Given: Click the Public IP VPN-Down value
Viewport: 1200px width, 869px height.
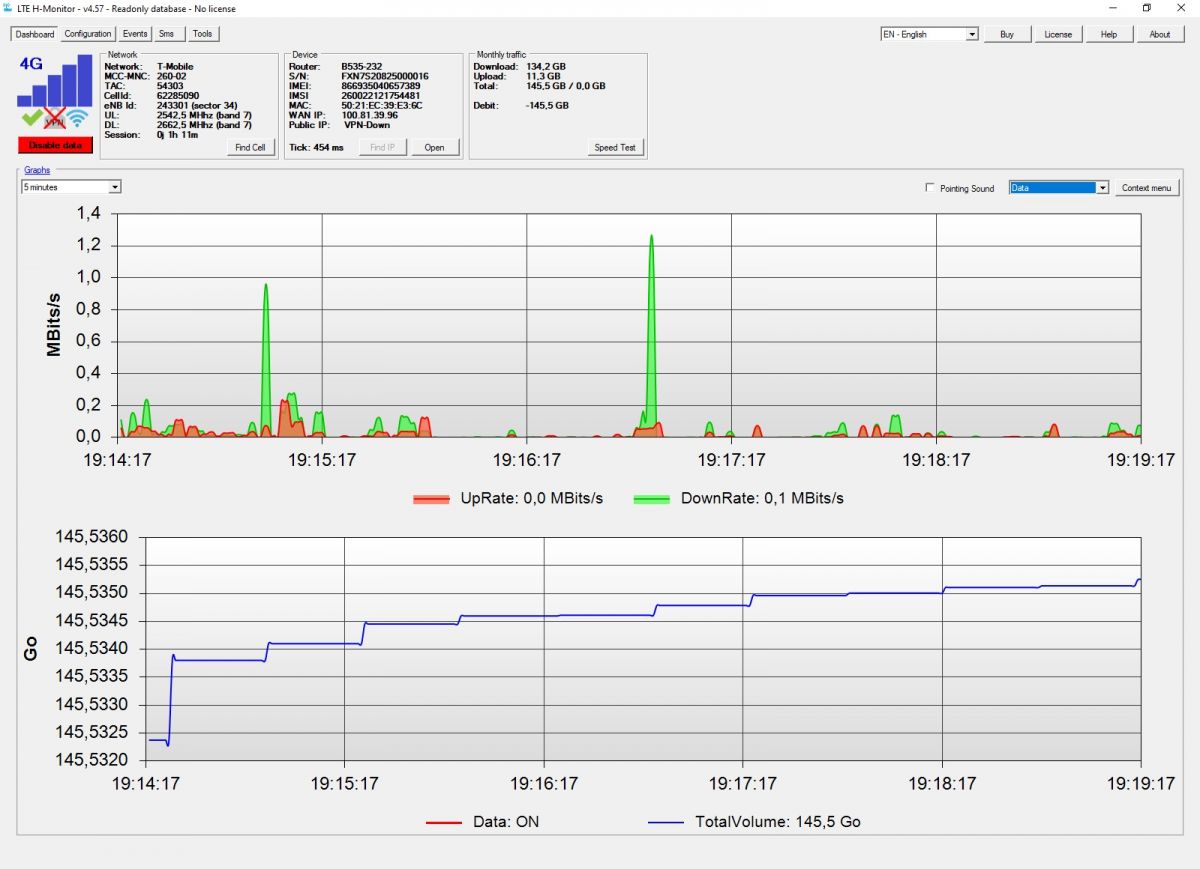Looking at the screenshot, I should pos(367,125).
